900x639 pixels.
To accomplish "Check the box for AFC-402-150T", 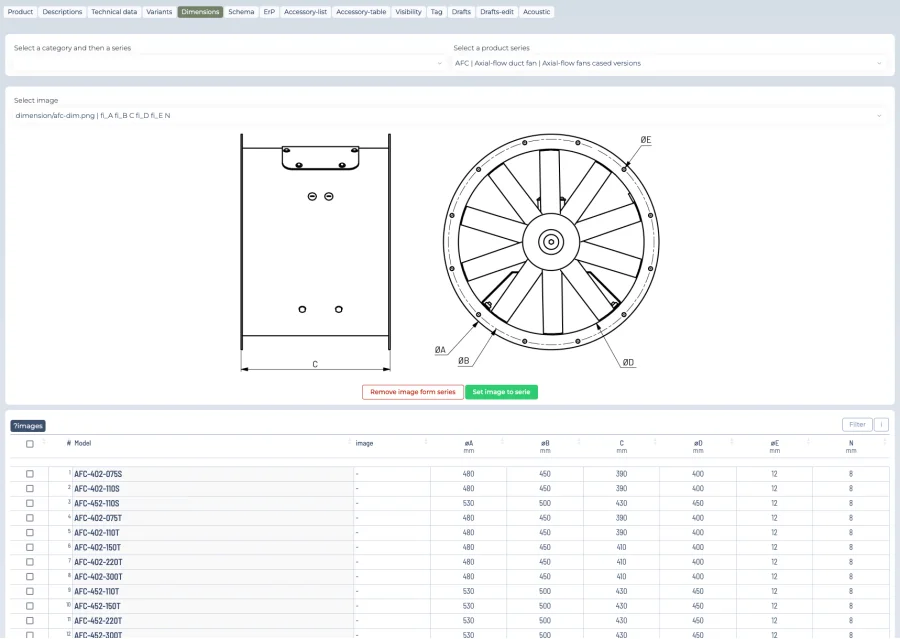I will pos(30,548).
